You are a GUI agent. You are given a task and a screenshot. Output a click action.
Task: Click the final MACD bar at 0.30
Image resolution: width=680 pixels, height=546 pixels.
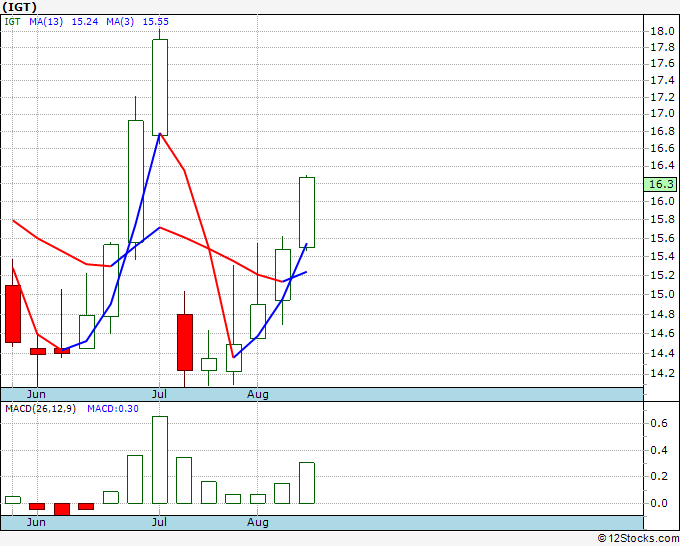point(307,483)
